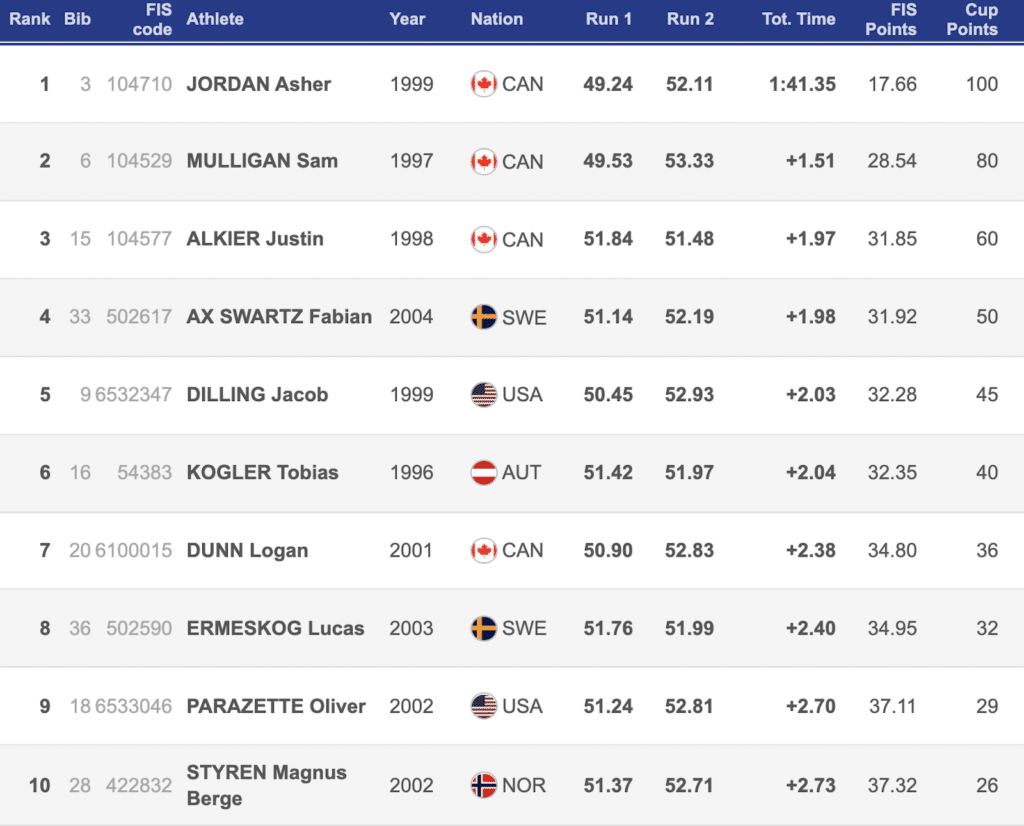This screenshot has width=1024, height=826.
Task: Click Sweden flag icon for AX SWARTZ Fabian
Action: click(484, 317)
